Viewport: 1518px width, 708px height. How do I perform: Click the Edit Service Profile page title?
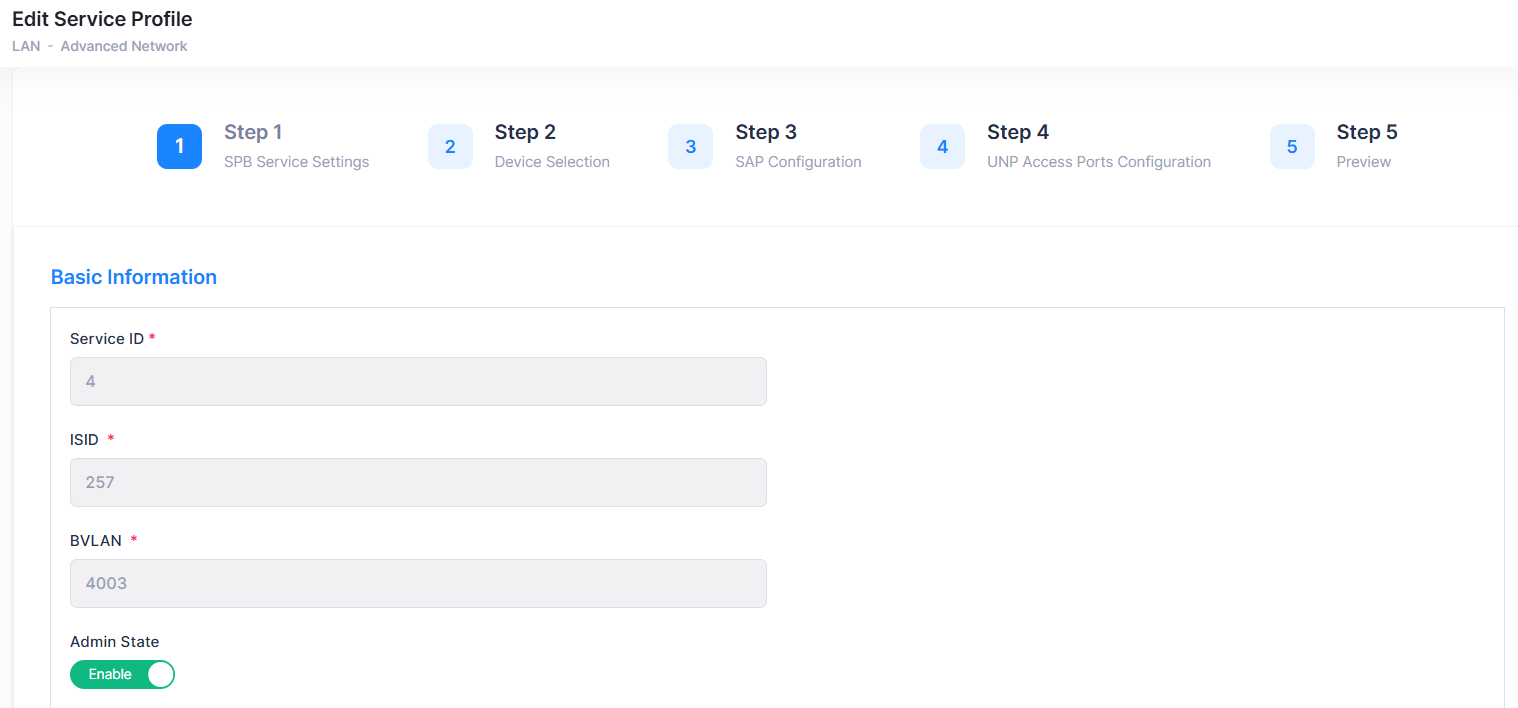point(102,19)
